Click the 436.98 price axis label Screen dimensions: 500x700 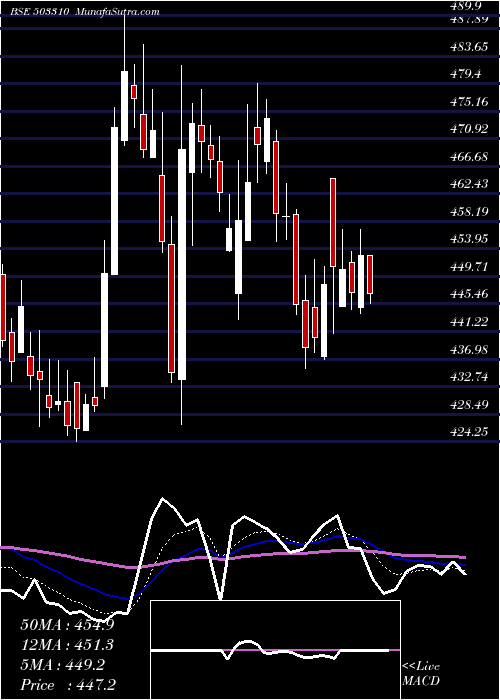click(467, 349)
